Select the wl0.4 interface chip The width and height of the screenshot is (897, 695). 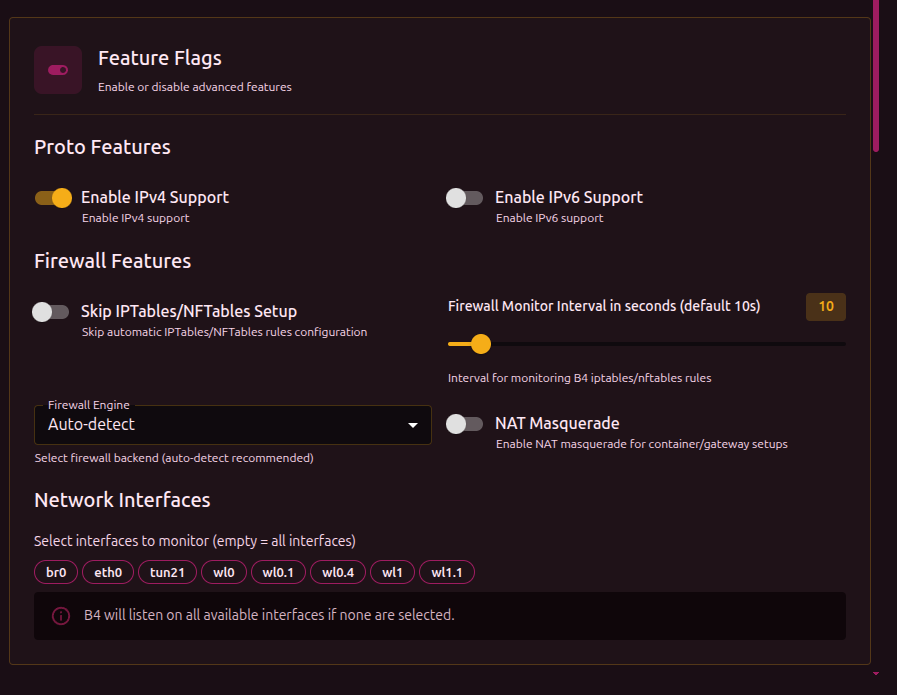338,573
